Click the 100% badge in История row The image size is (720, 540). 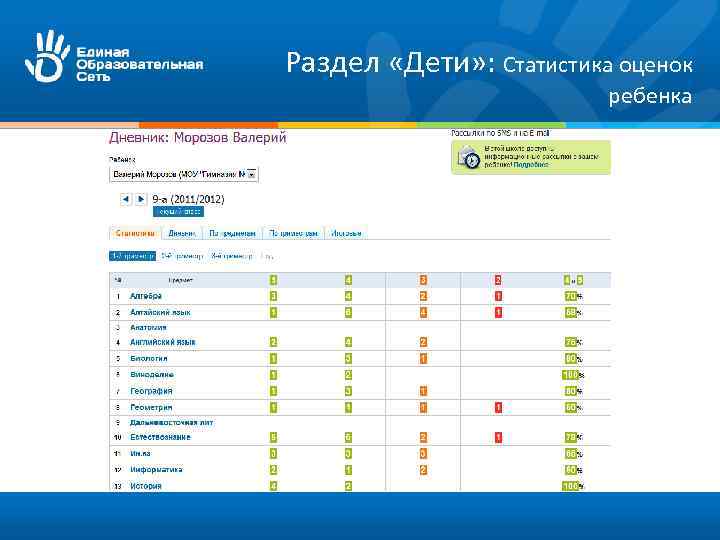pyautogui.click(x=570, y=486)
